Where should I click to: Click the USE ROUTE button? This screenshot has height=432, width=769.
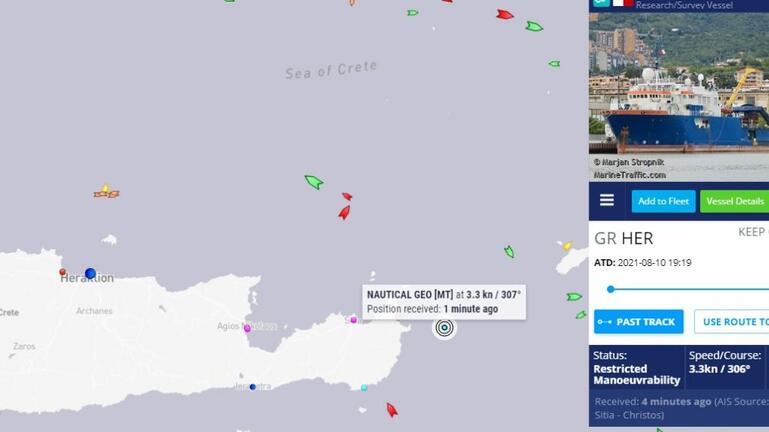732,322
